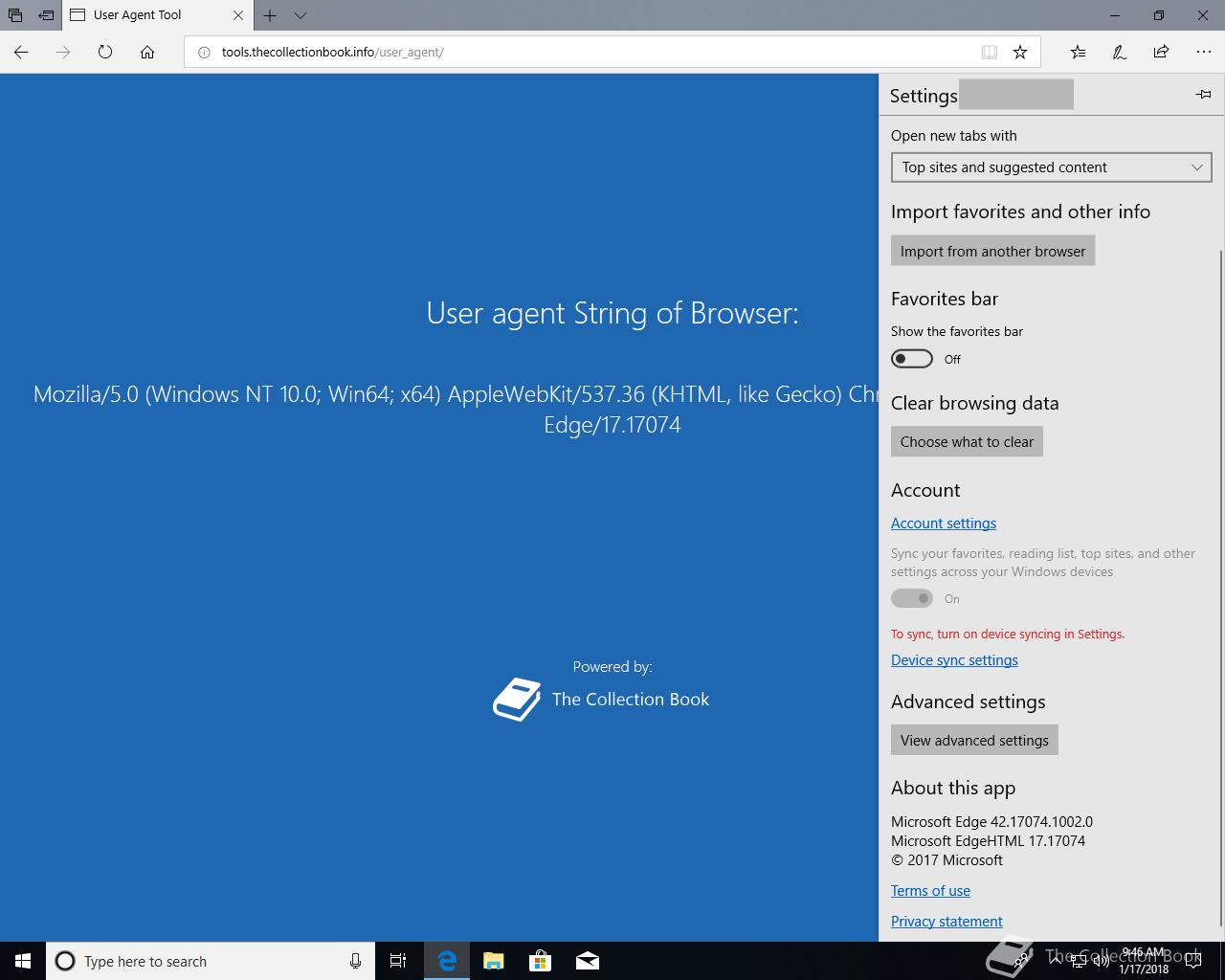The image size is (1225, 980).
Task: Click 'Microsoft Edge 42.17074.1002.0' version text
Action: pos(991,822)
